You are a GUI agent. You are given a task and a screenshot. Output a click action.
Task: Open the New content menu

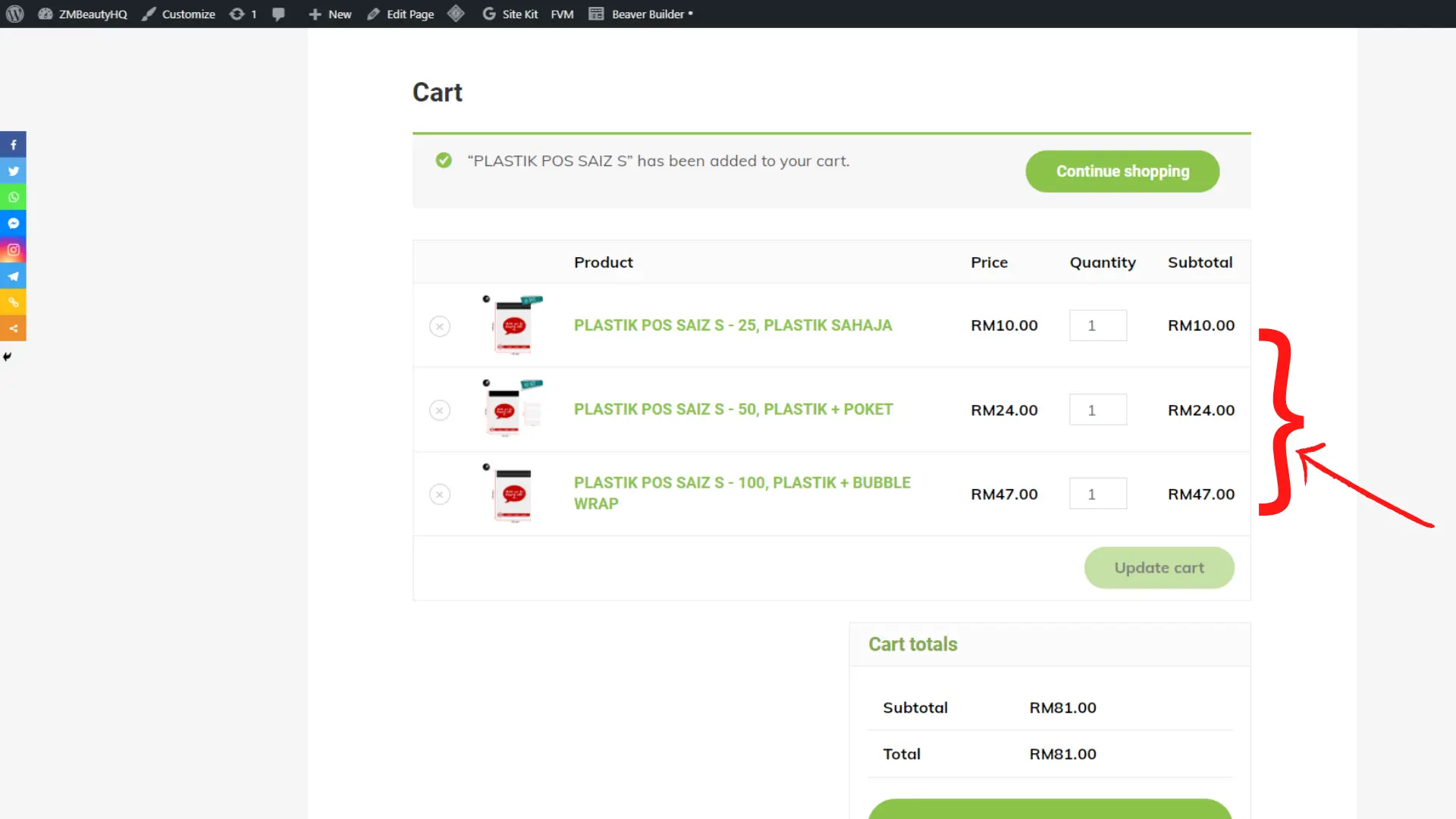point(330,14)
